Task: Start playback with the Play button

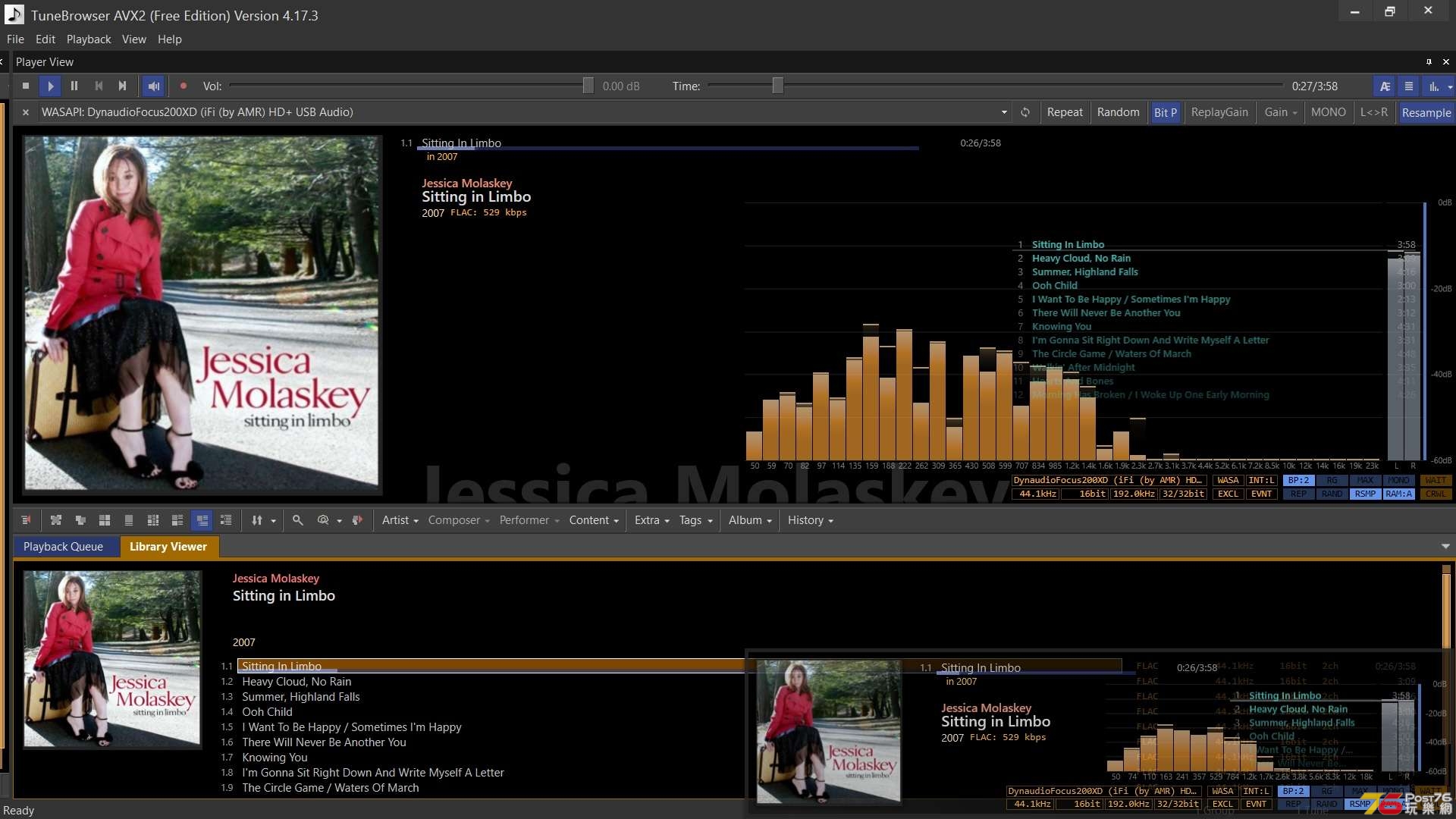Action: (50, 86)
